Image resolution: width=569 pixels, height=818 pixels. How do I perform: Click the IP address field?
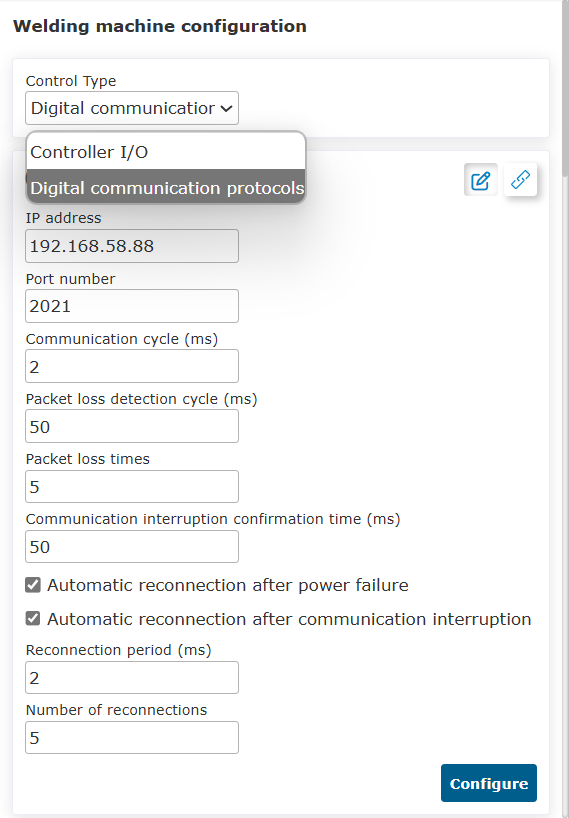[x=132, y=246]
